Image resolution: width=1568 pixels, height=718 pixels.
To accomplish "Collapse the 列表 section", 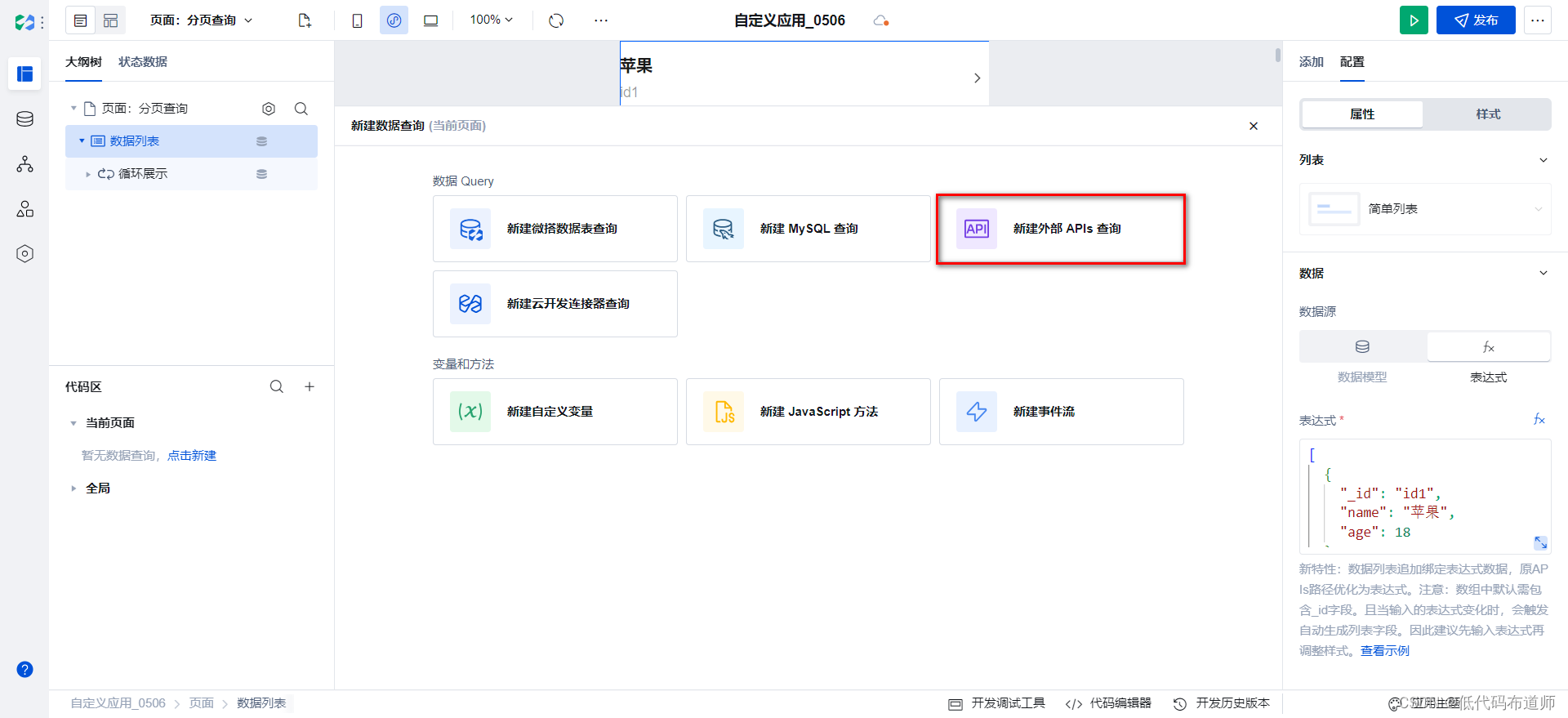I will pyautogui.click(x=1543, y=160).
